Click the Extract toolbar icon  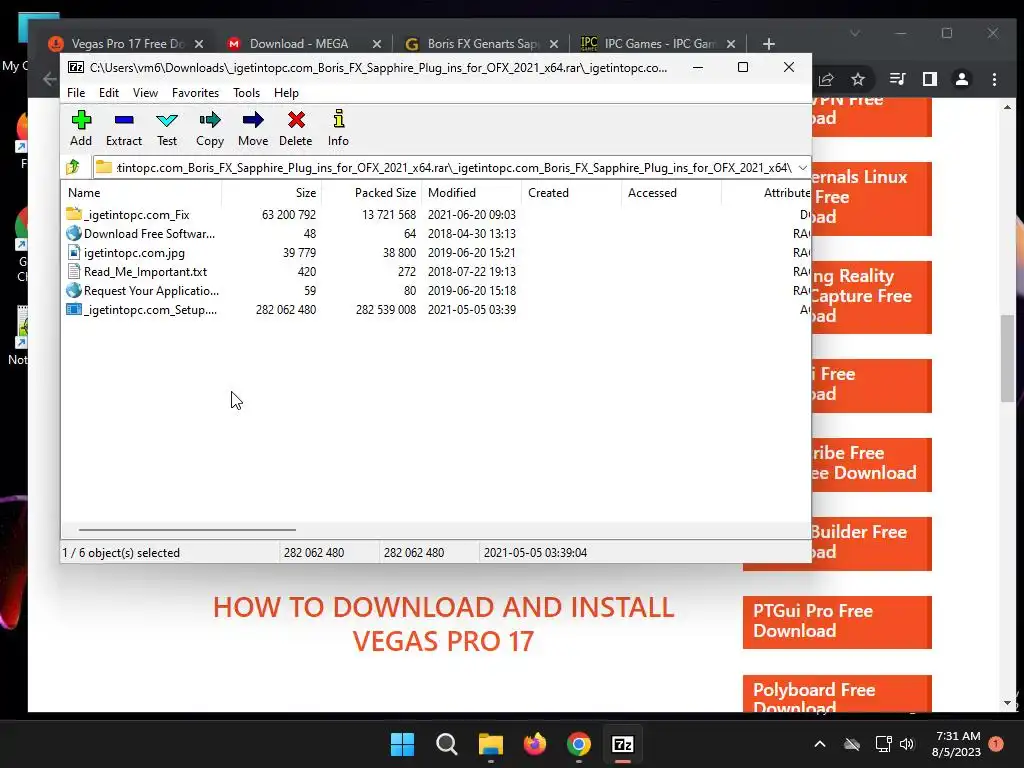click(x=123, y=128)
